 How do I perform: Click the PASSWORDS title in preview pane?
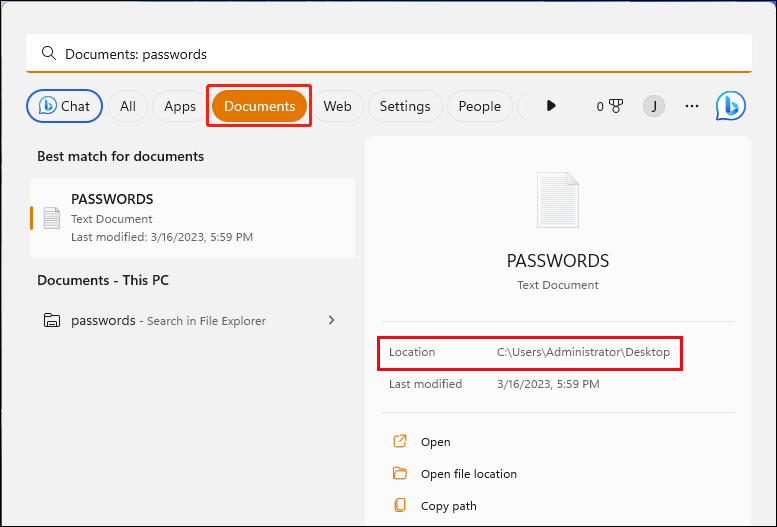click(558, 261)
